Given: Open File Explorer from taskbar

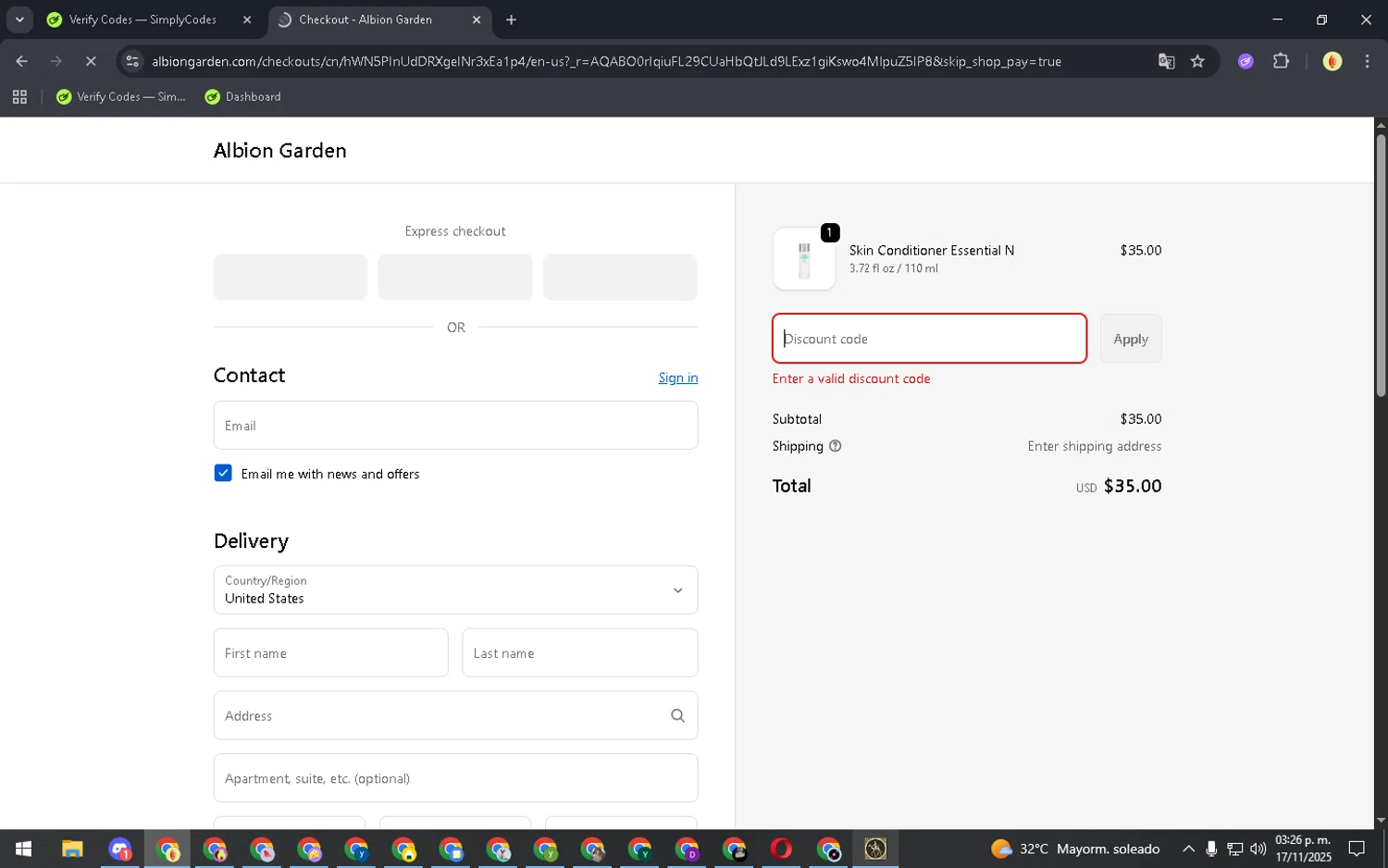Looking at the screenshot, I should [x=72, y=849].
